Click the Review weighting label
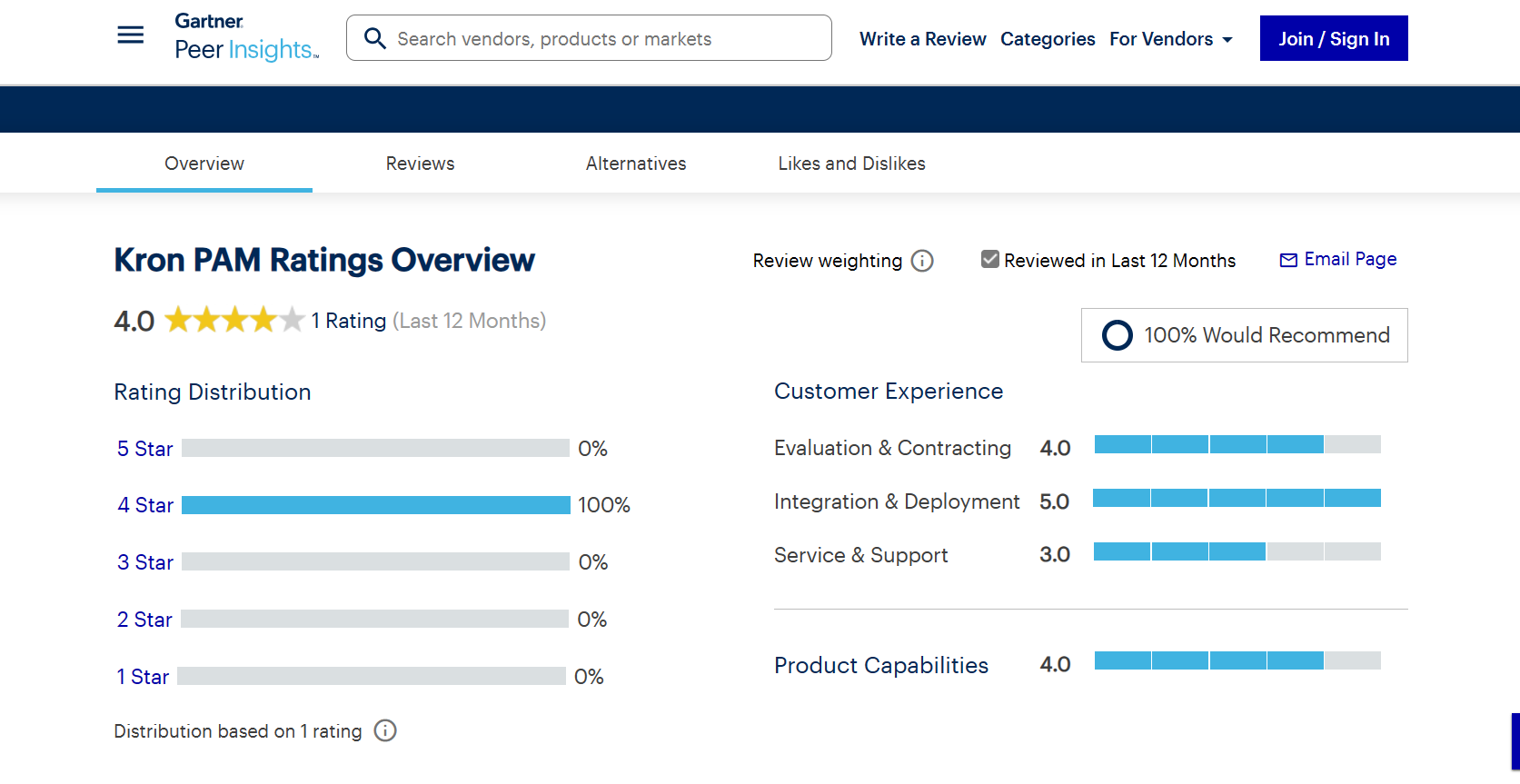Screen dimensions: 1520x784 click(828, 261)
